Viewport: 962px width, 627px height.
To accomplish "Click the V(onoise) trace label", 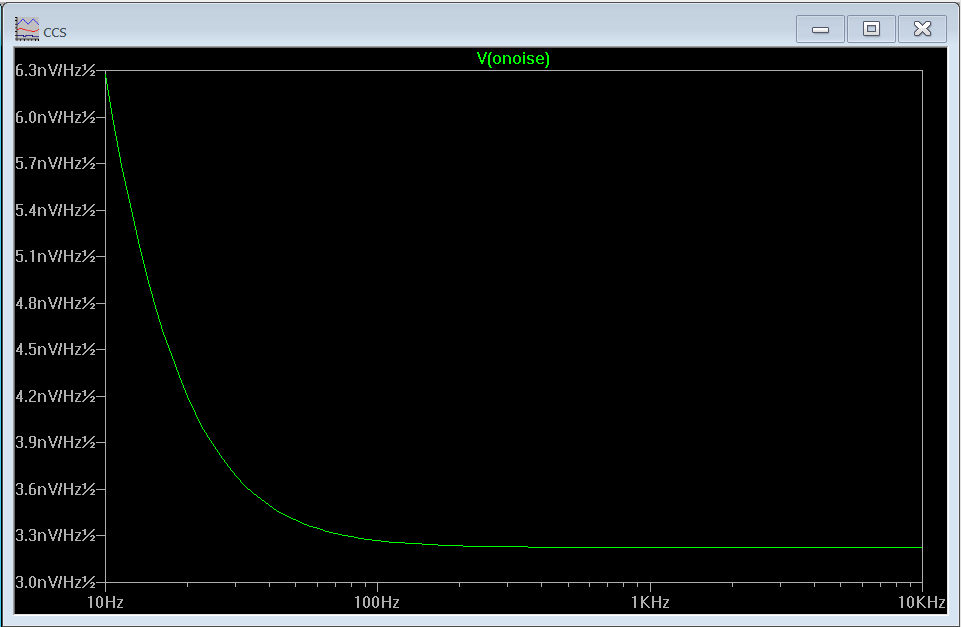I will click(513, 59).
